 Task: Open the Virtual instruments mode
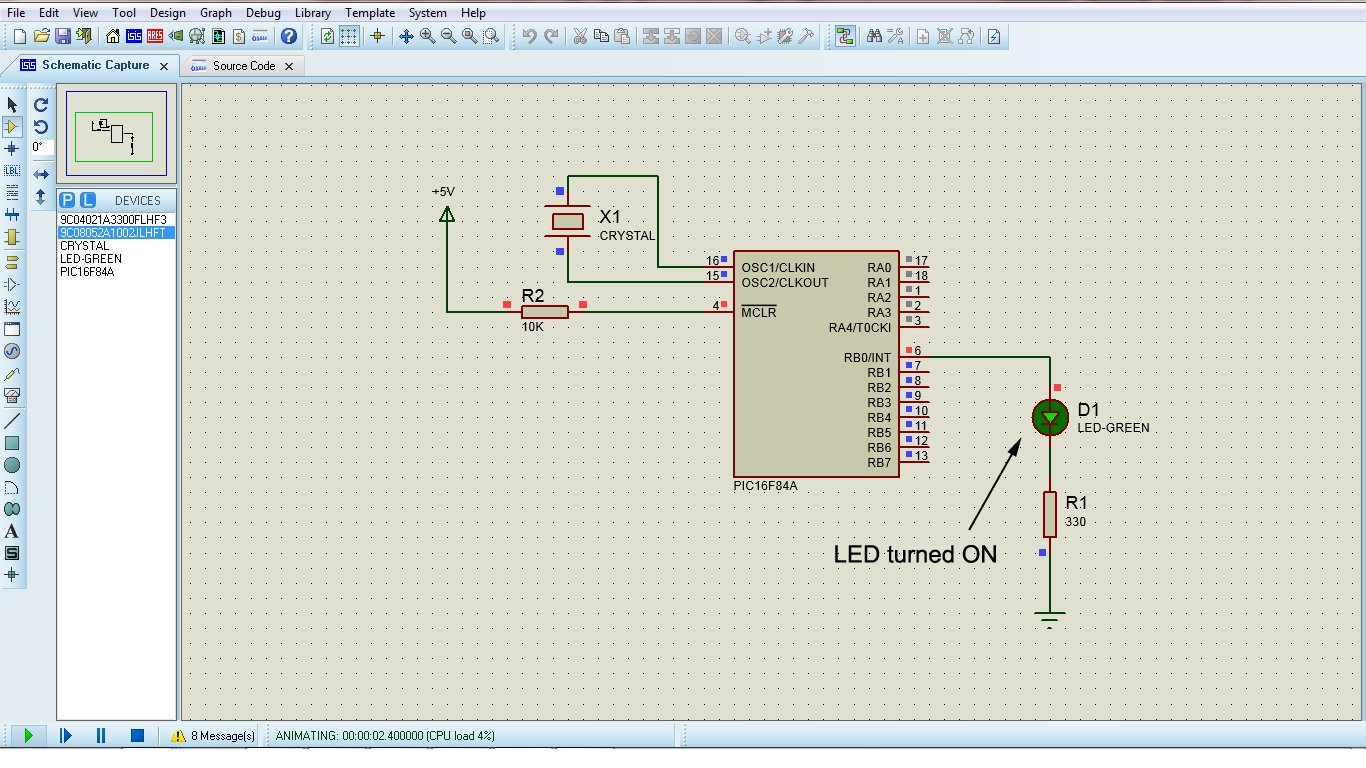[x=12, y=396]
